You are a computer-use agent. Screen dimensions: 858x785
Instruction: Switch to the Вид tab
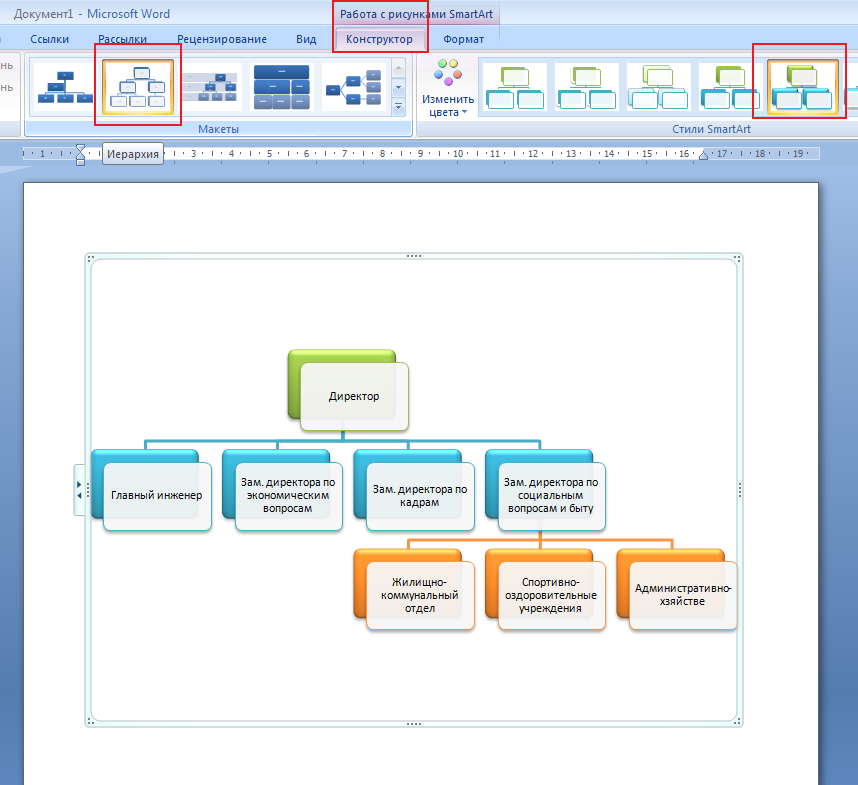pyautogui.click(x=306, y=39)
